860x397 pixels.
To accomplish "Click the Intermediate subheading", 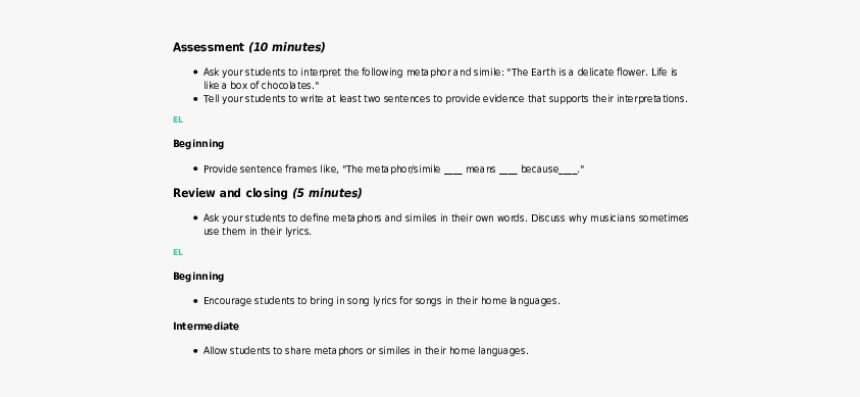I will [x=206, y=326].
